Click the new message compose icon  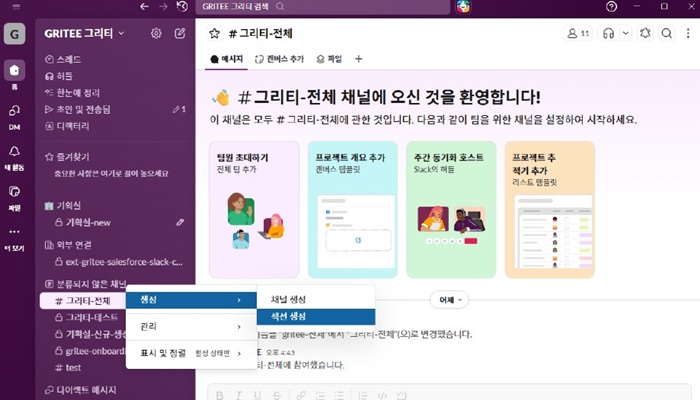[180, 33]
